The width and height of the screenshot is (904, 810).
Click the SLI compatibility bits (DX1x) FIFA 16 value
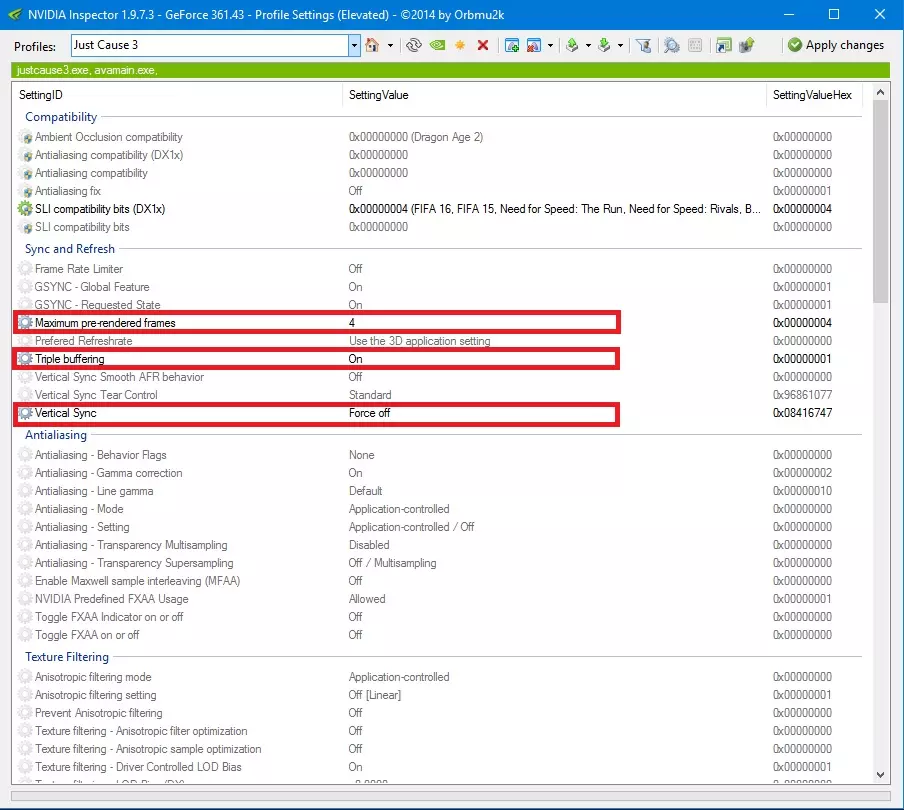tap(555, 209)
